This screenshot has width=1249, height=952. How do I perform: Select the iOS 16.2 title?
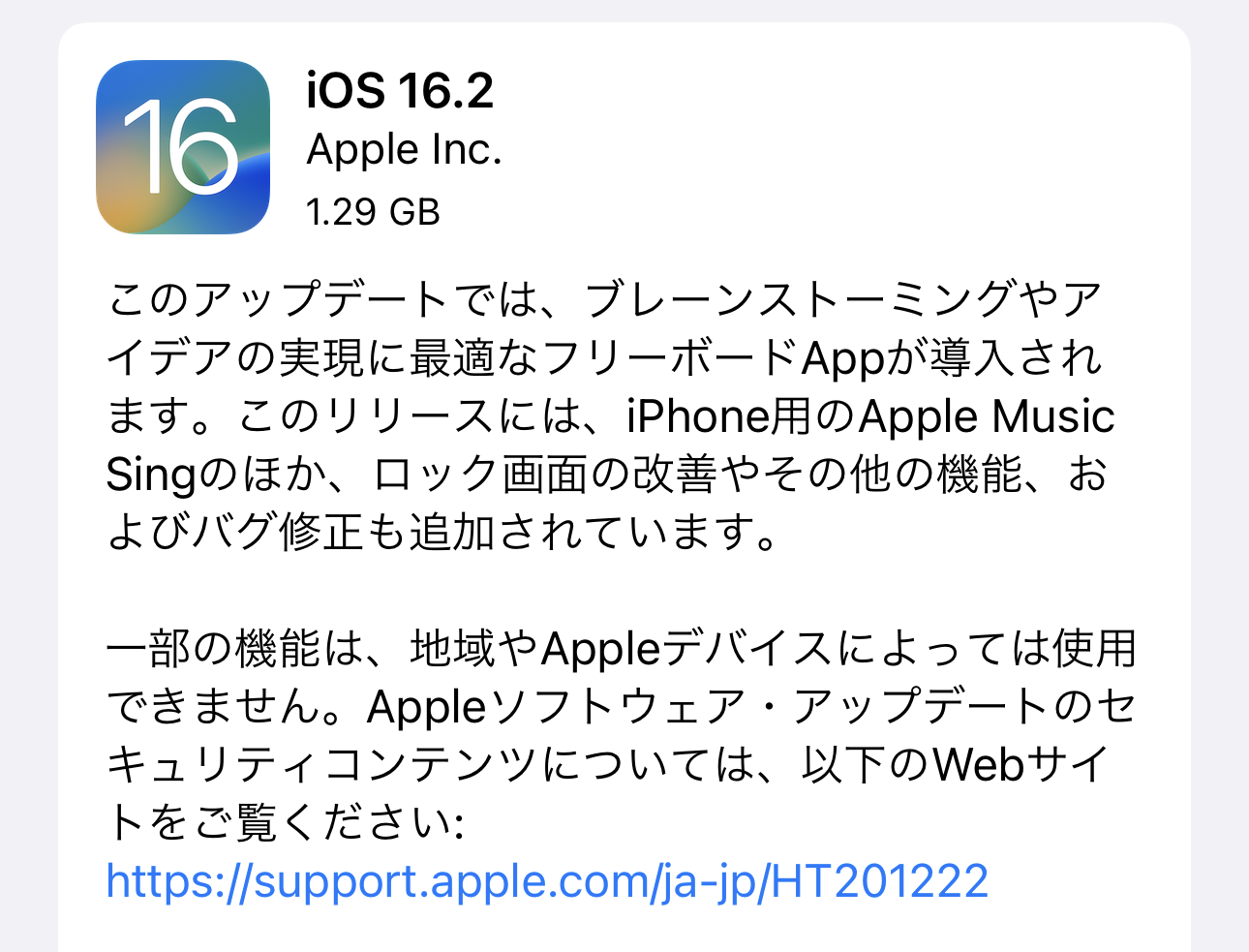400,90
